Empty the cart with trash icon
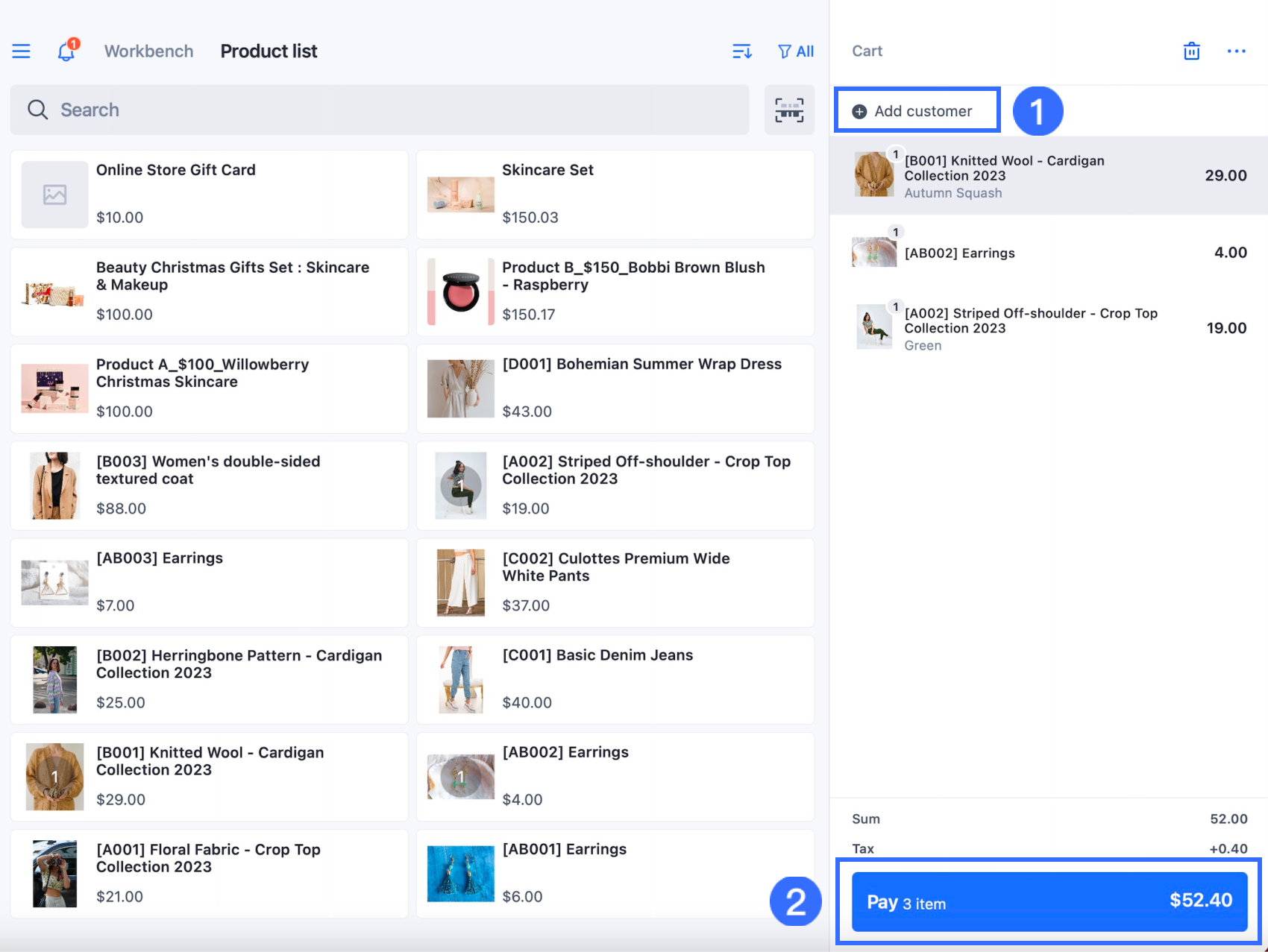 1192,51
